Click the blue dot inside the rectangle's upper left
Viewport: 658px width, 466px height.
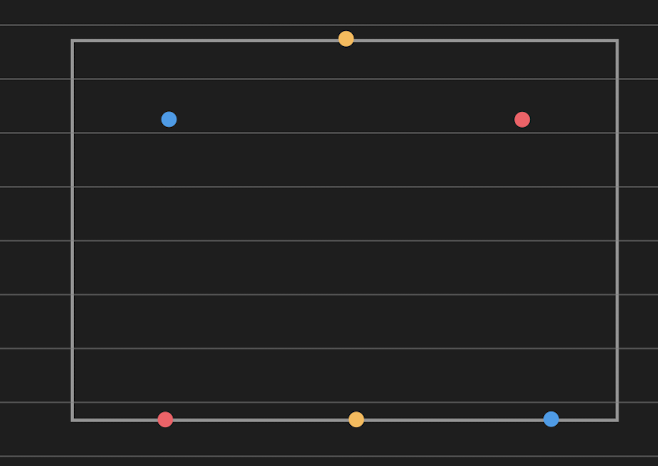(x=169, y=119)
